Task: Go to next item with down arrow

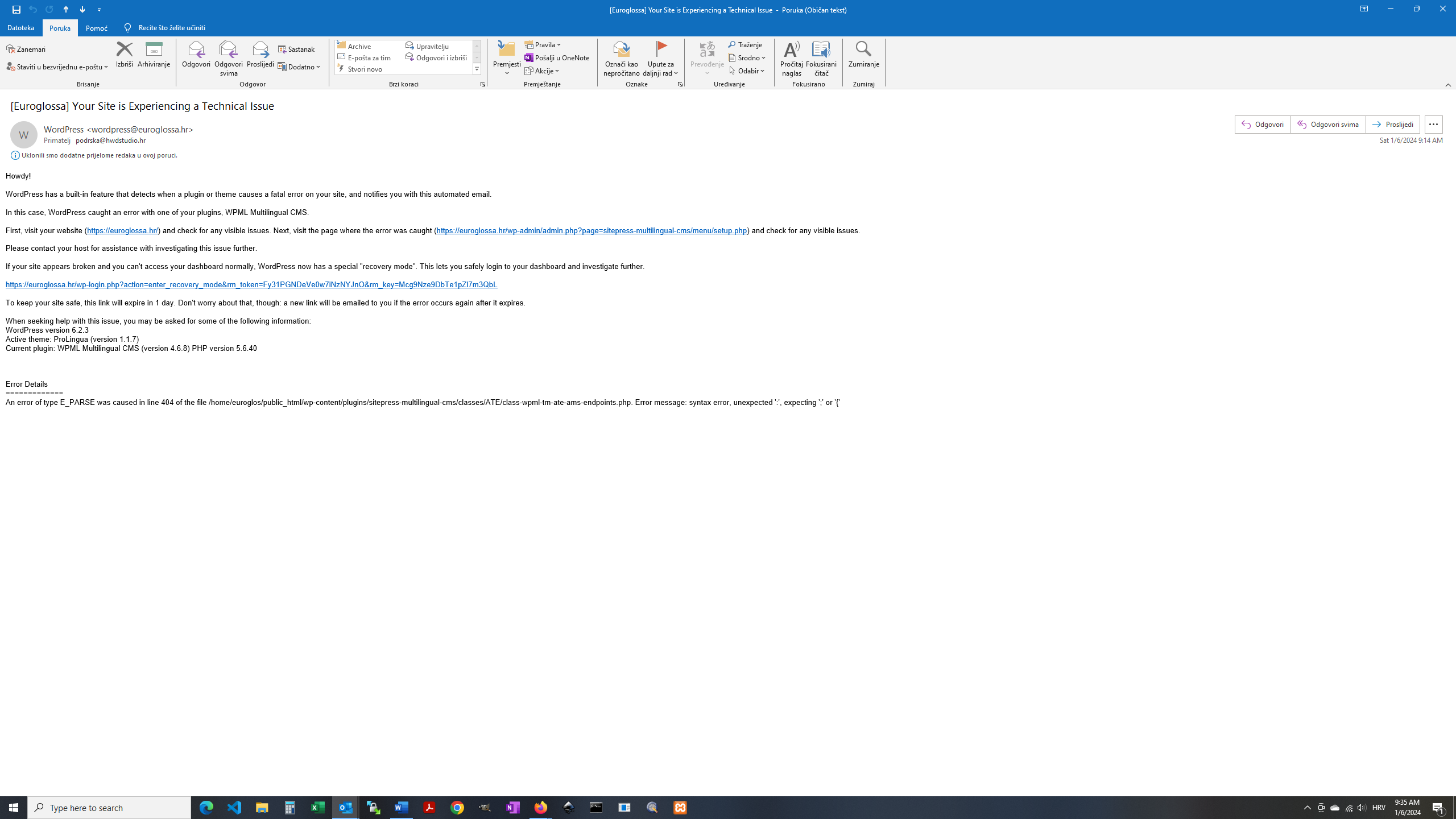Action: 82,9
